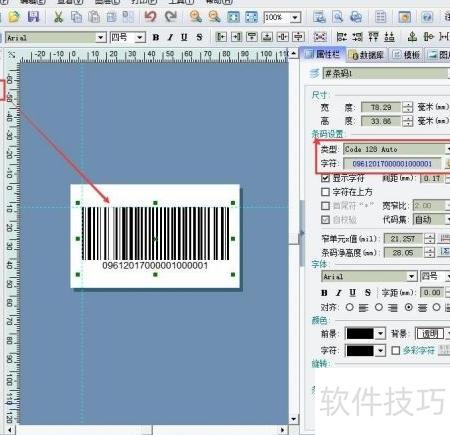The height and width of the screenshot is (435, 450).
Task: Align selected objects to right edge
Action: click(x=236, y=37)
